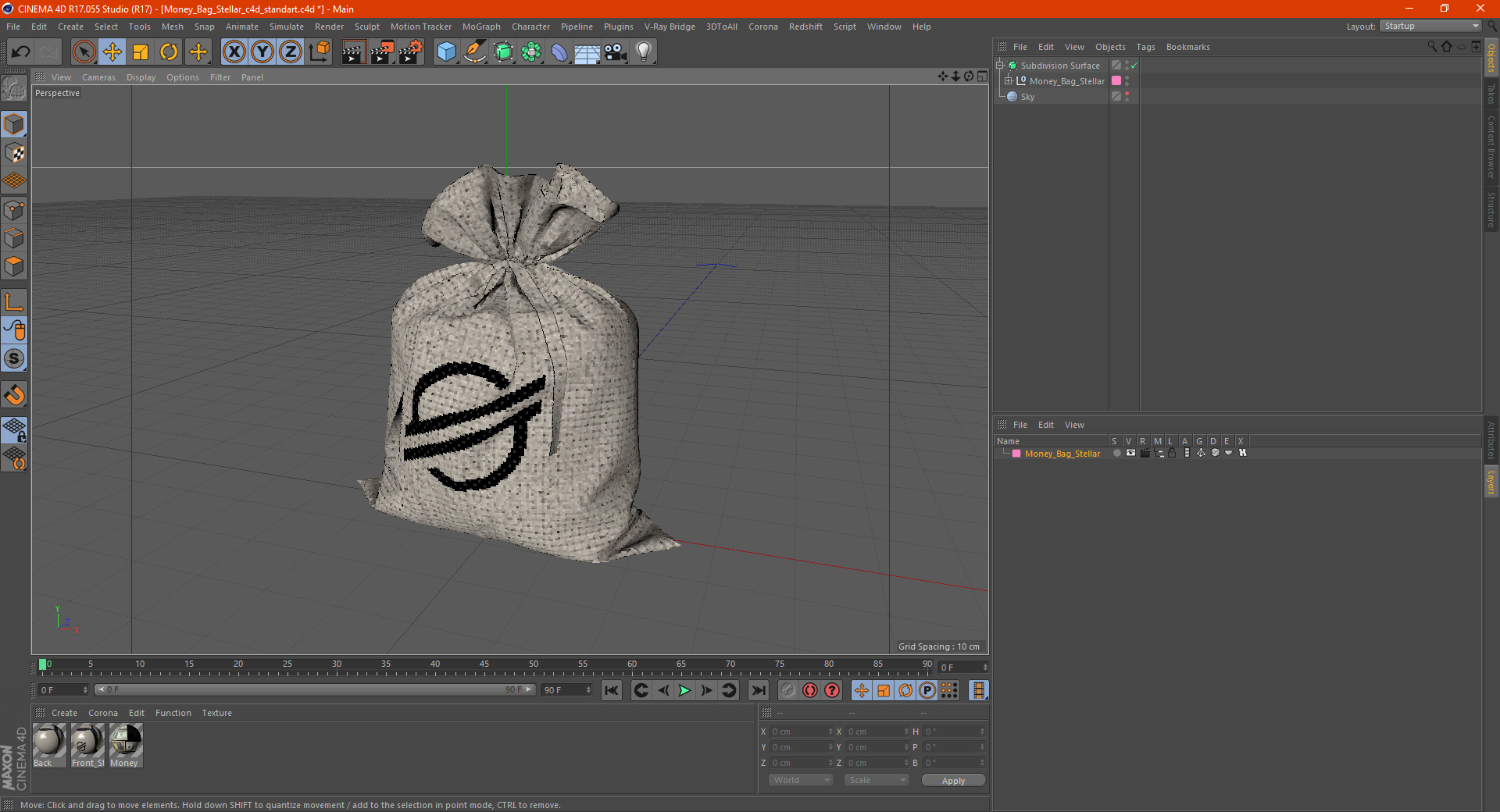Add a Floor environment object
Screen dimensions: 1500x812
[x=587, y=52]
